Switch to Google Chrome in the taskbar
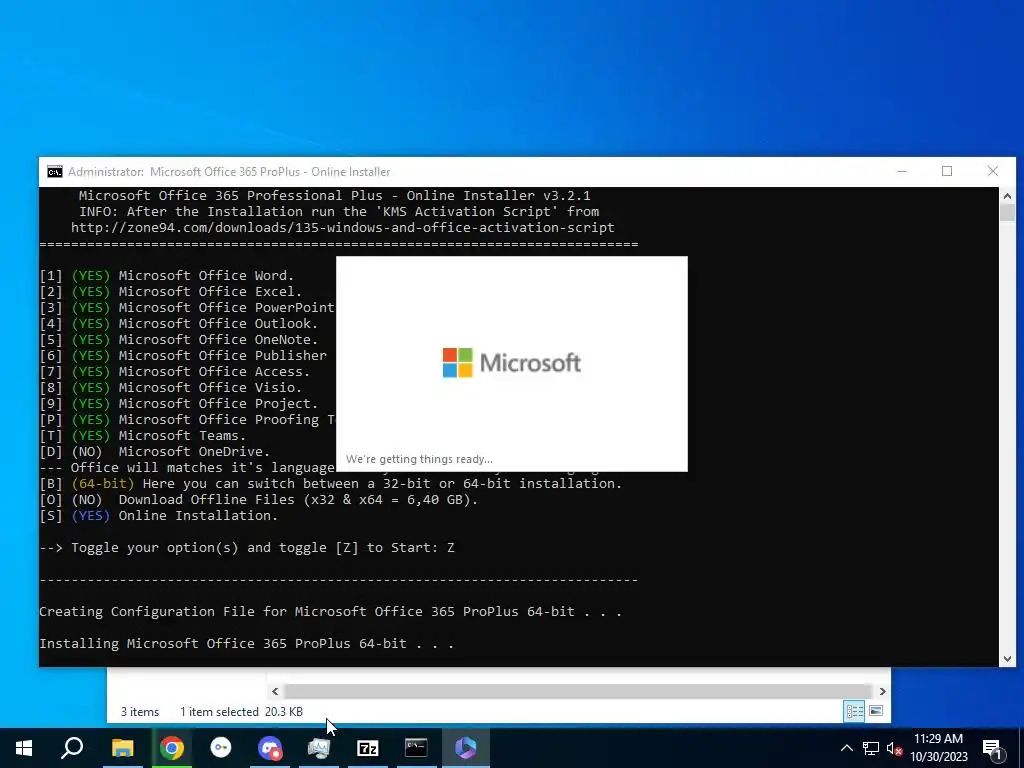This screenshot has width=1024, height=768. [172, 748]
